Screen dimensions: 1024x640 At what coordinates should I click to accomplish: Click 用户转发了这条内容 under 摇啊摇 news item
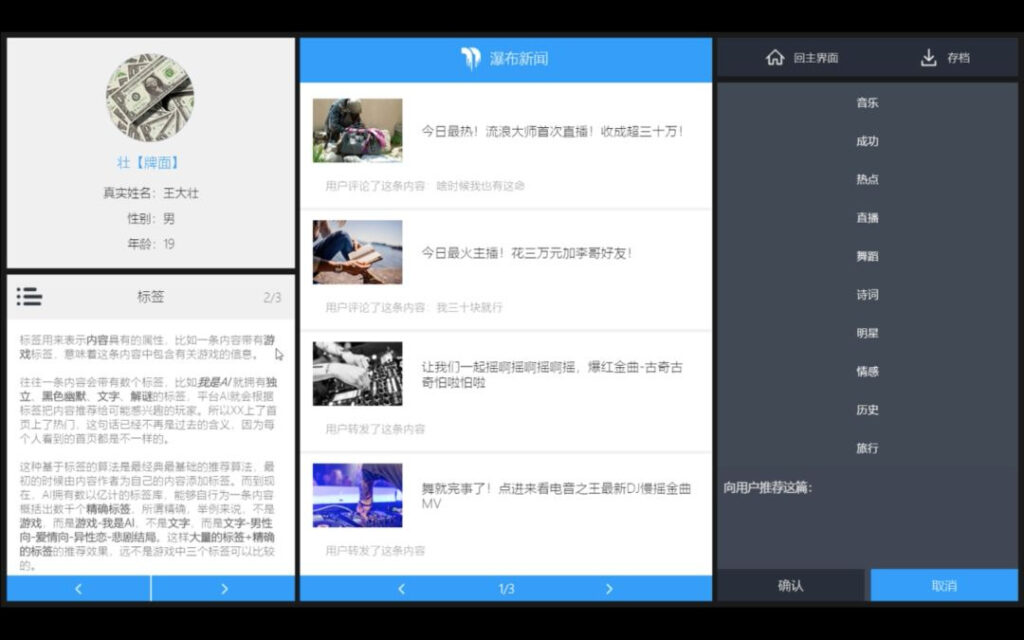click(x=375, y=429)
